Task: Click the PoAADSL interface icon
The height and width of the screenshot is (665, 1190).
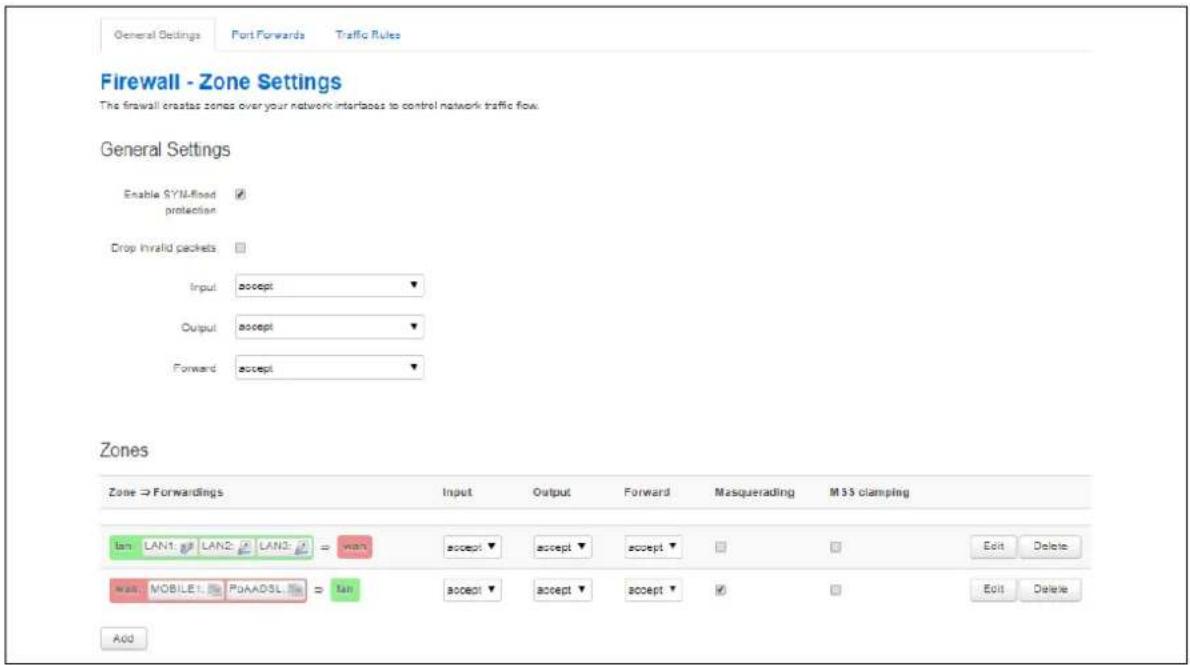Action: coord(295,590)
